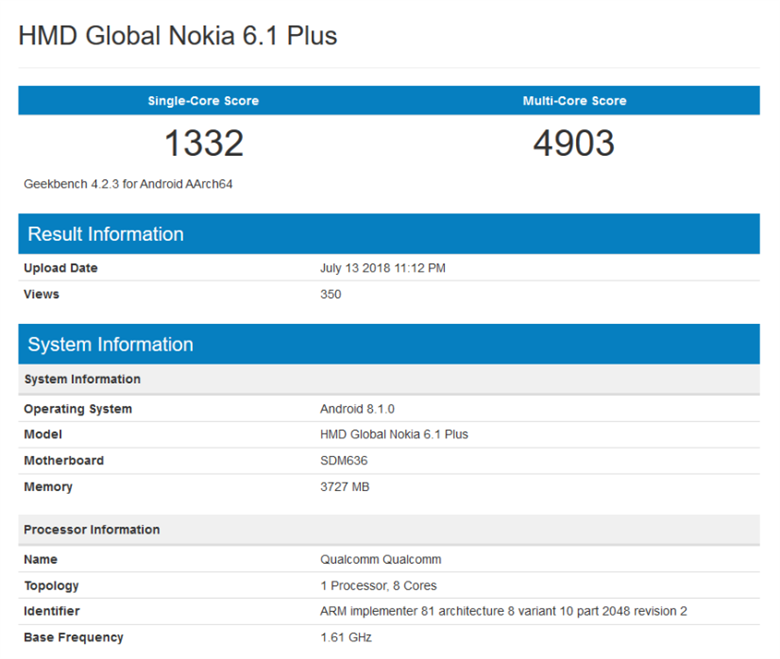This screenshot has width=780, height=659.
Task: Select the Android 8.1.0 value
Action: pos(358,409)
